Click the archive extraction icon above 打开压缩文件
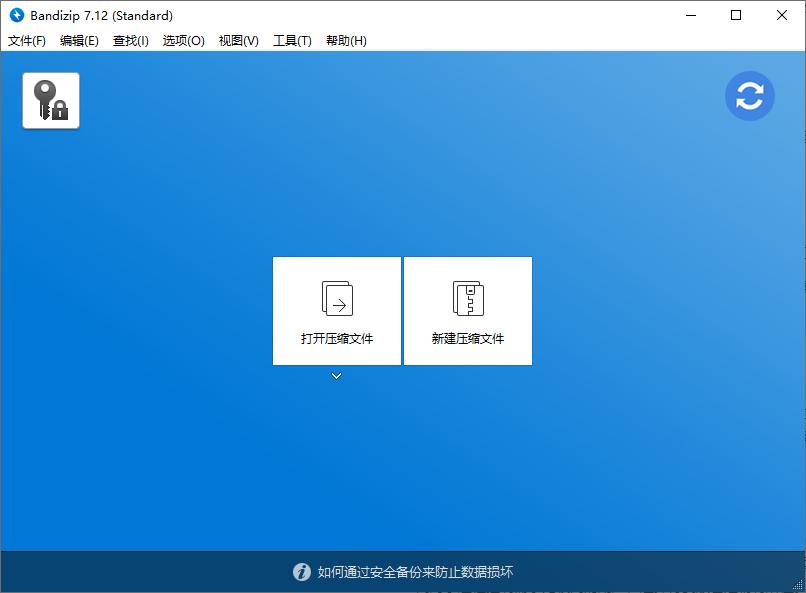The image size is (806, 593). click(x=336, y=297)
